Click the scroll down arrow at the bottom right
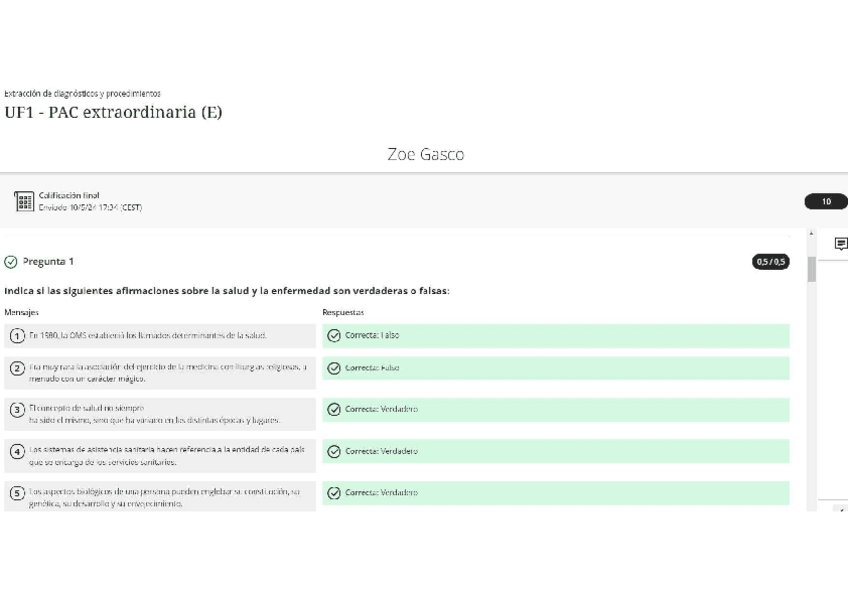The image size is (848, 599). point(843,508)
